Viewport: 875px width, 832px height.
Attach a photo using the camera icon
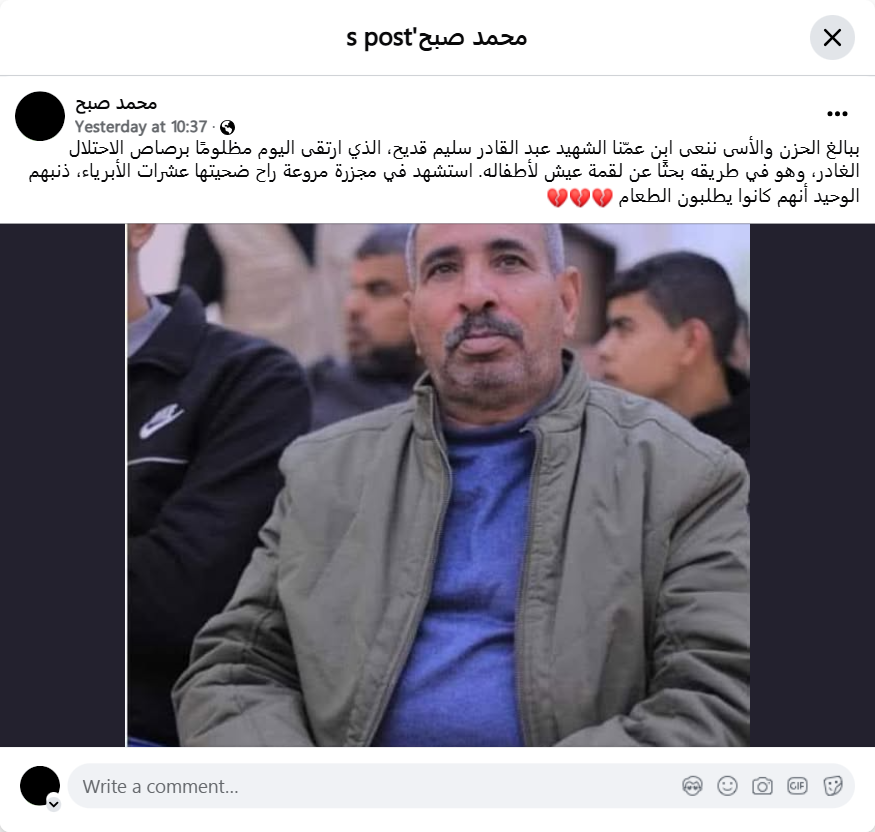[x=762, y=786]
